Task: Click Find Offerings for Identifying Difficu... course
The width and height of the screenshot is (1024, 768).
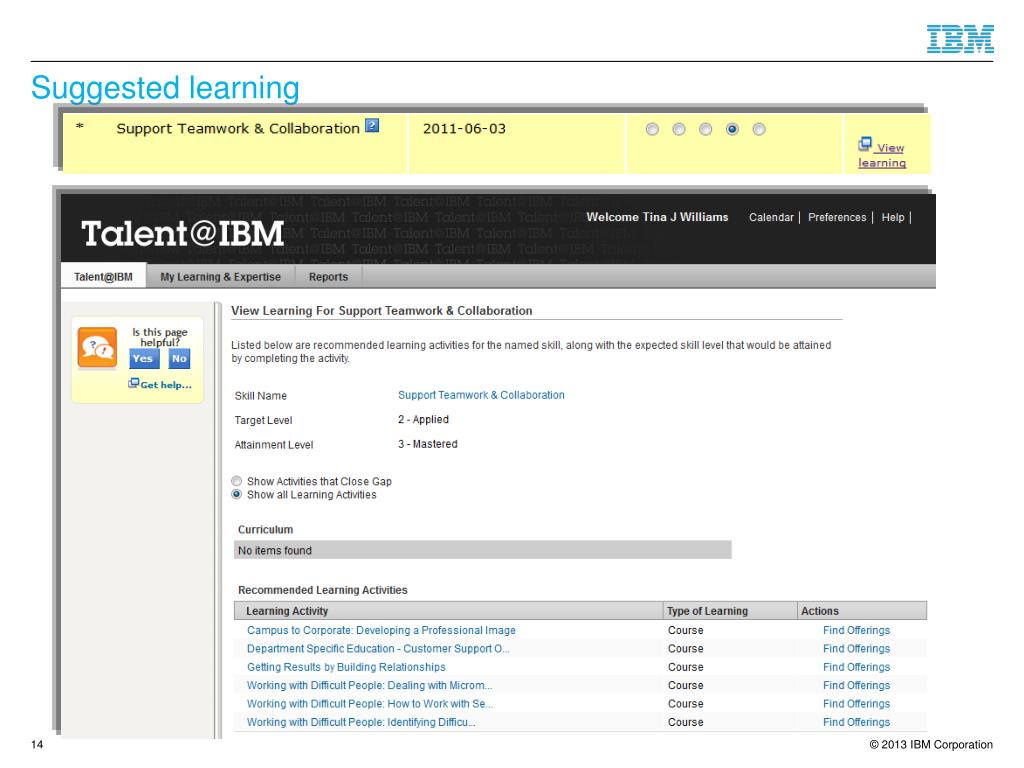Action: 856,722
